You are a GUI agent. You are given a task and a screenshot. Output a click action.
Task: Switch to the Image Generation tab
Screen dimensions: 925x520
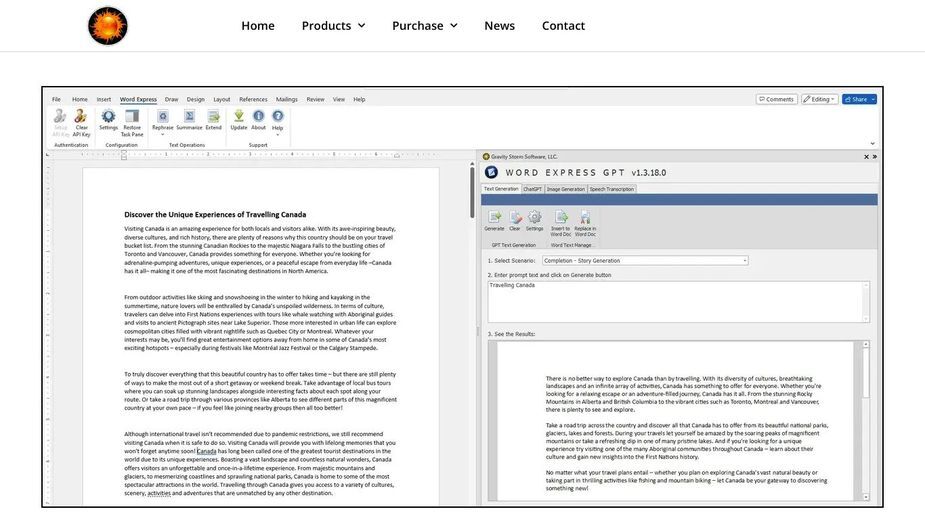click(x=565, y=189)
